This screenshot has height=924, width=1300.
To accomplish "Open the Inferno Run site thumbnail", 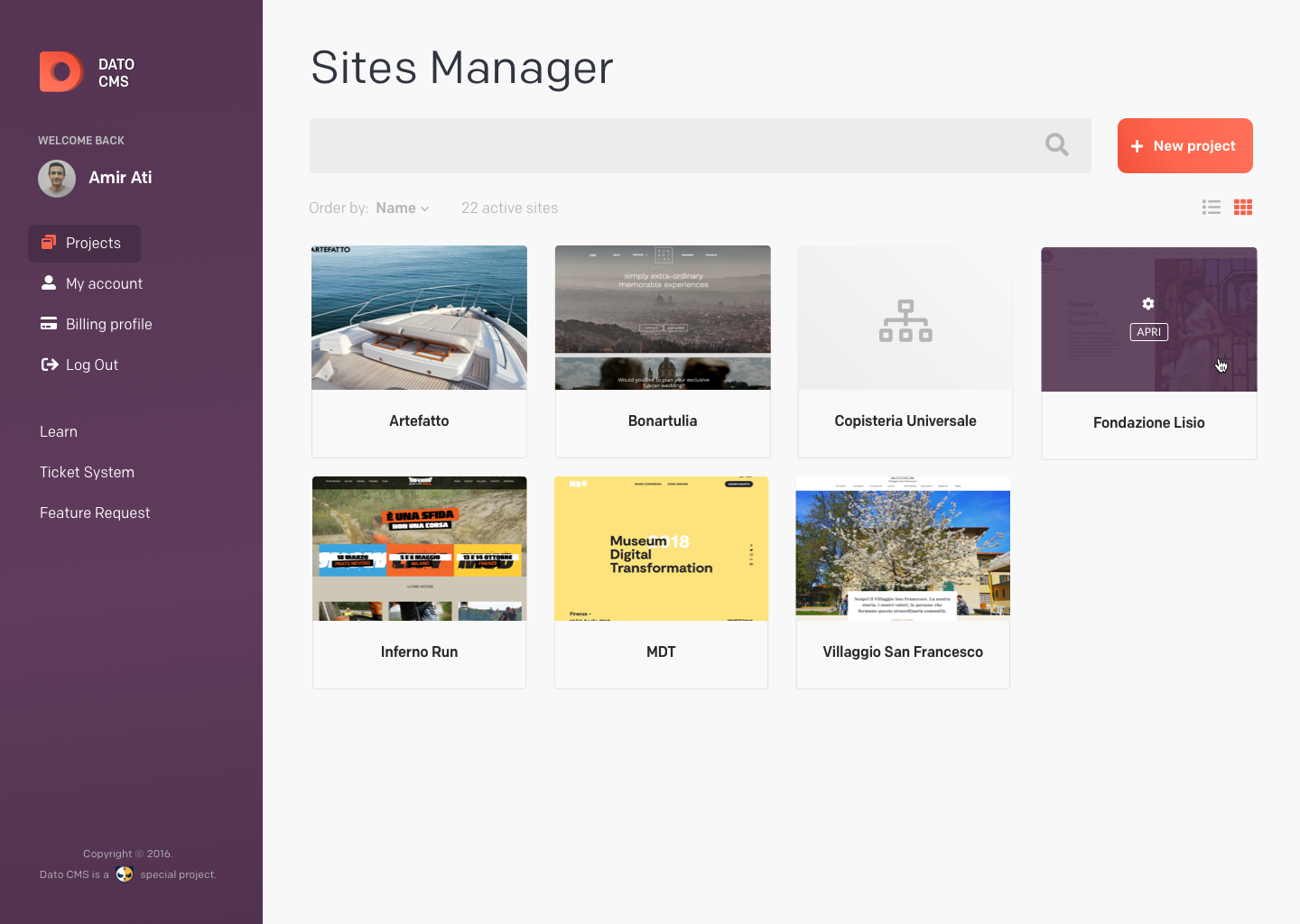I will (419, 549).
